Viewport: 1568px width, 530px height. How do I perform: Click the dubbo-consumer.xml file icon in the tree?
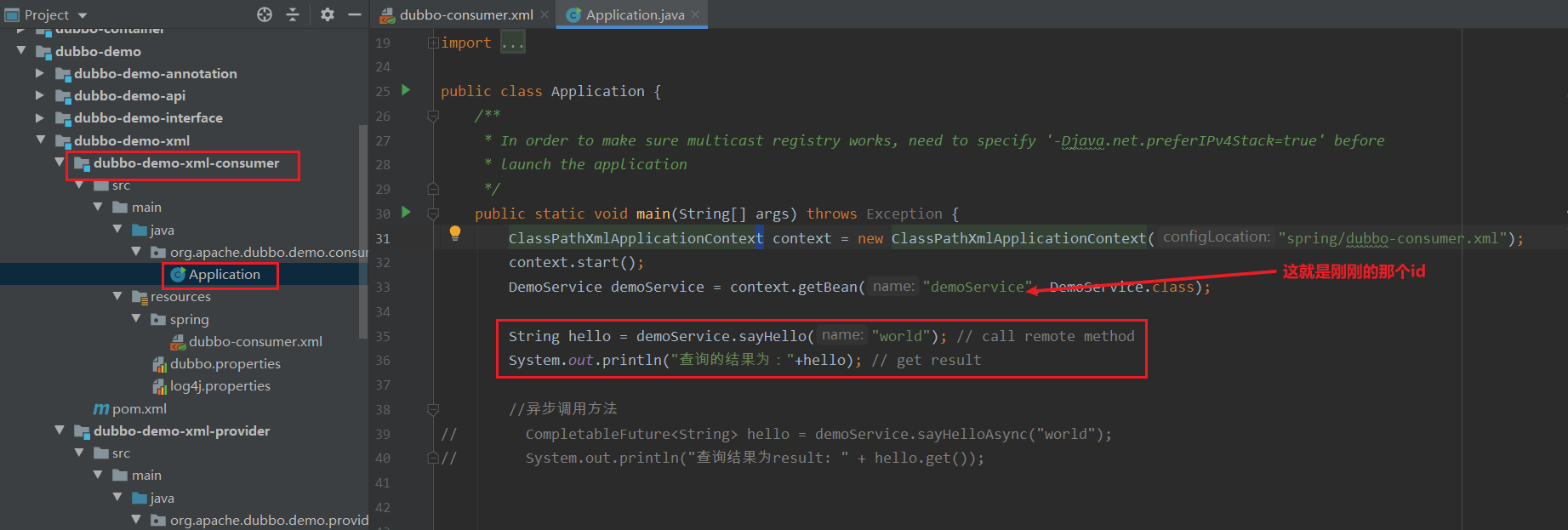coord(178,342)
